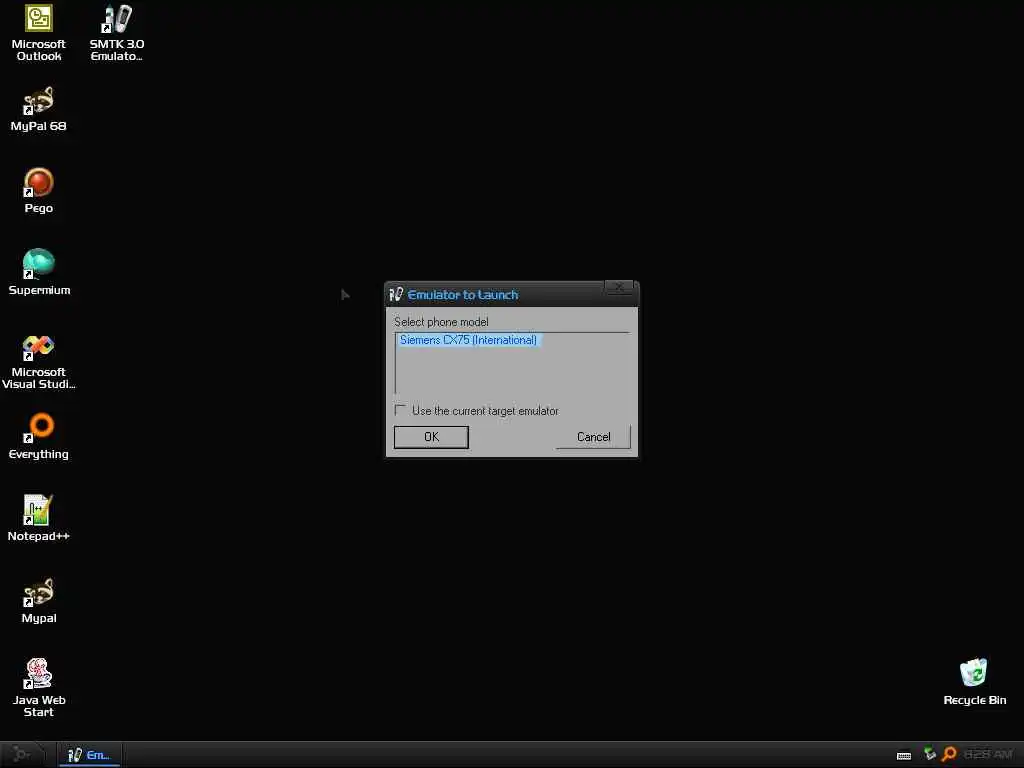Close the Emulator to Launch dialog
1024x768 pixels.
pos(619,287)
